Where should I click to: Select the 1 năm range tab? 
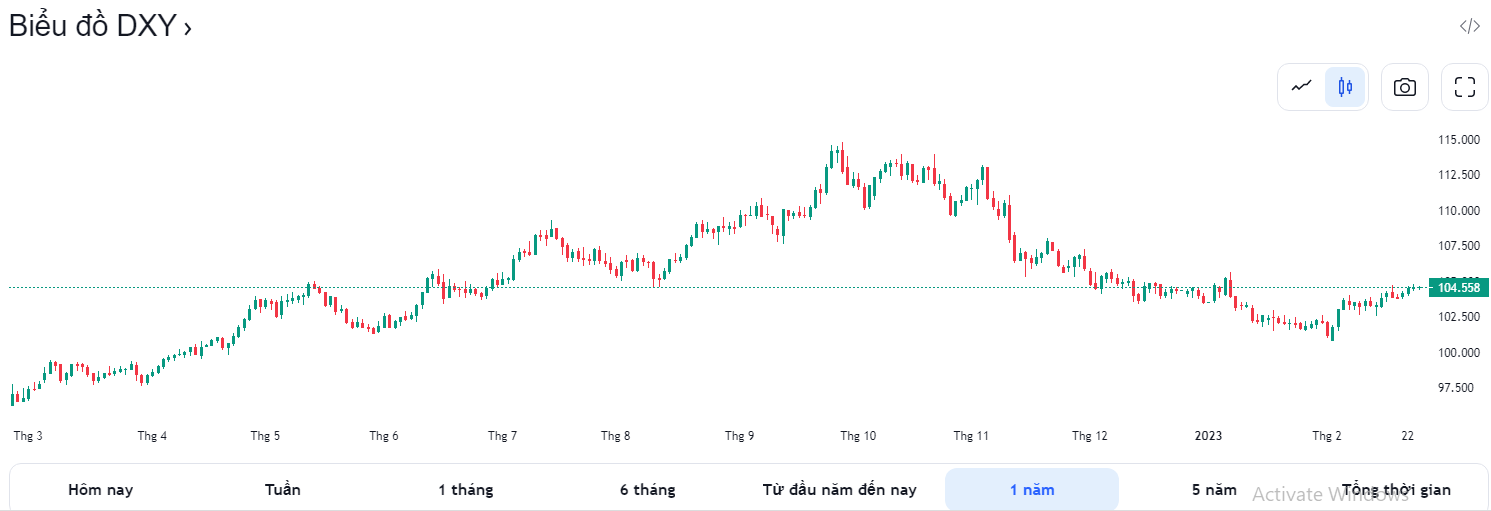tap(1032, 490)
